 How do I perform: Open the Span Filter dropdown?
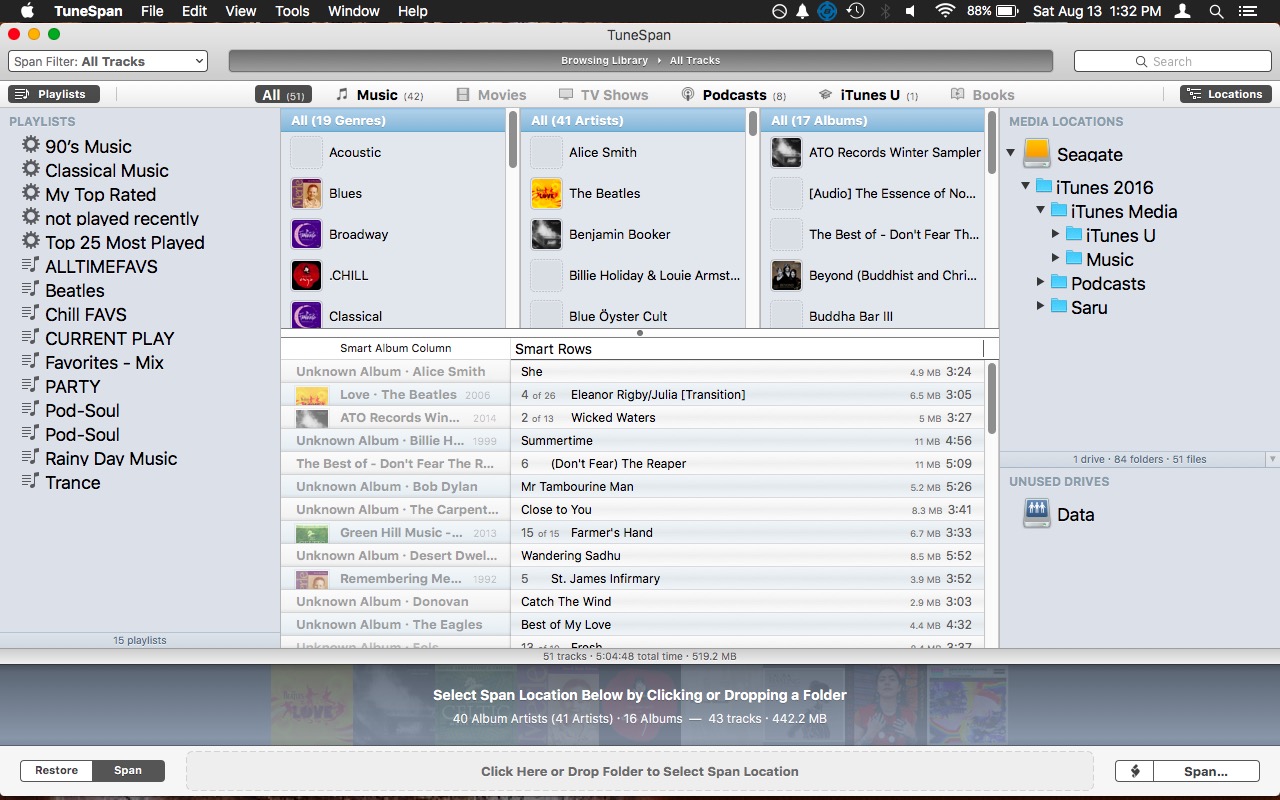(x=108, y=61)
